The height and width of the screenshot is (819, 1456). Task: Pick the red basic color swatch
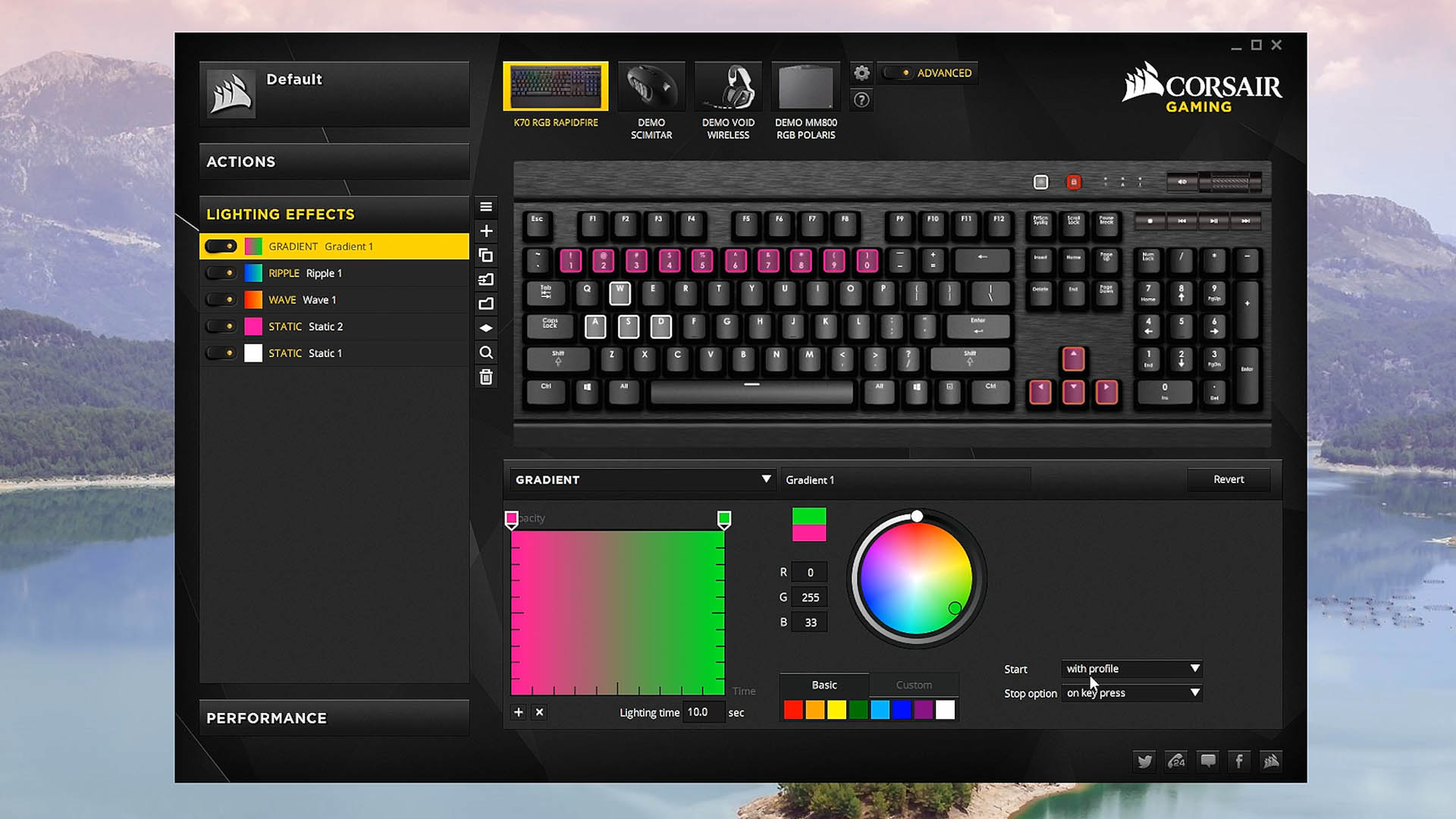(793, 710)
